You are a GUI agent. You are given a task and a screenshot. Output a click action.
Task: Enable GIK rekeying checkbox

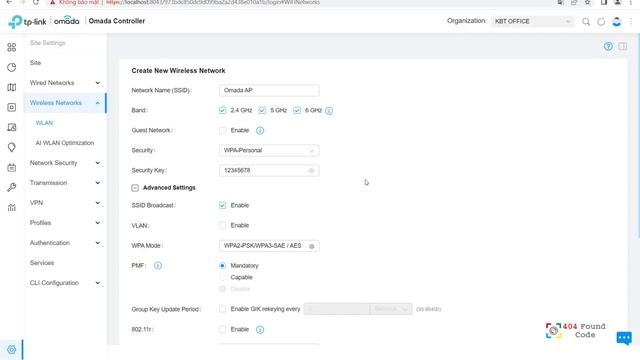pos(222,309)
